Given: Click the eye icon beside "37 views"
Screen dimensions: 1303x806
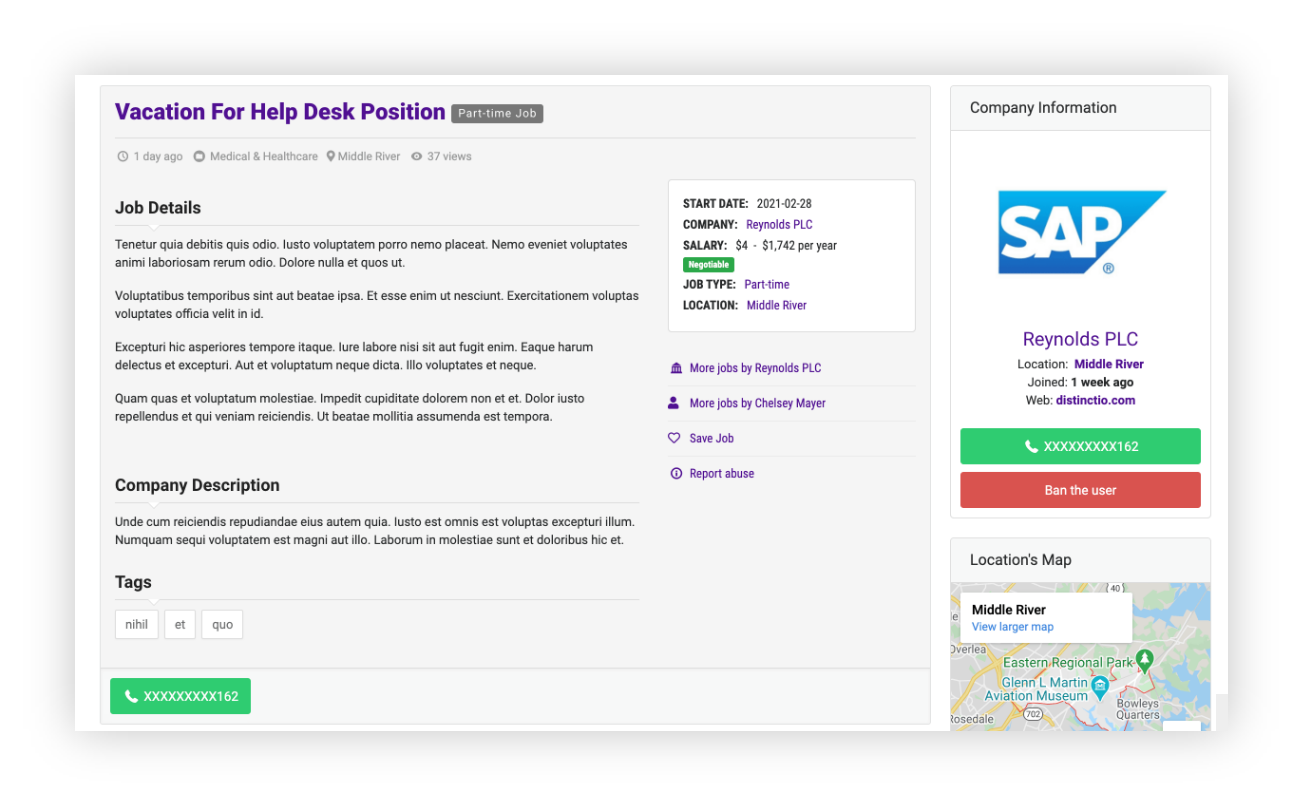Looking at the screenshot, I should click(x=419, y=156).
